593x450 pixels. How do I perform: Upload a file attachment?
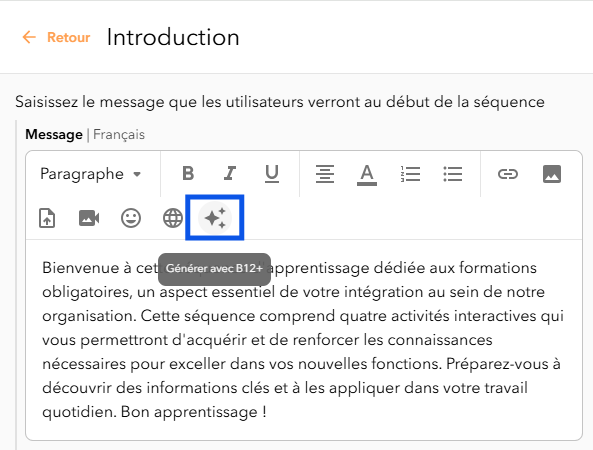click(47, 218)
